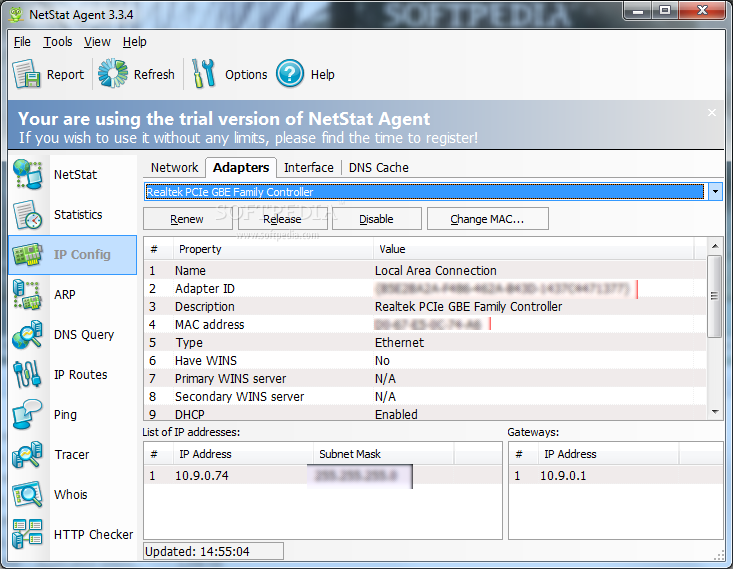Click the Property column header
This screenshot has height=569, width=733.
273,249
